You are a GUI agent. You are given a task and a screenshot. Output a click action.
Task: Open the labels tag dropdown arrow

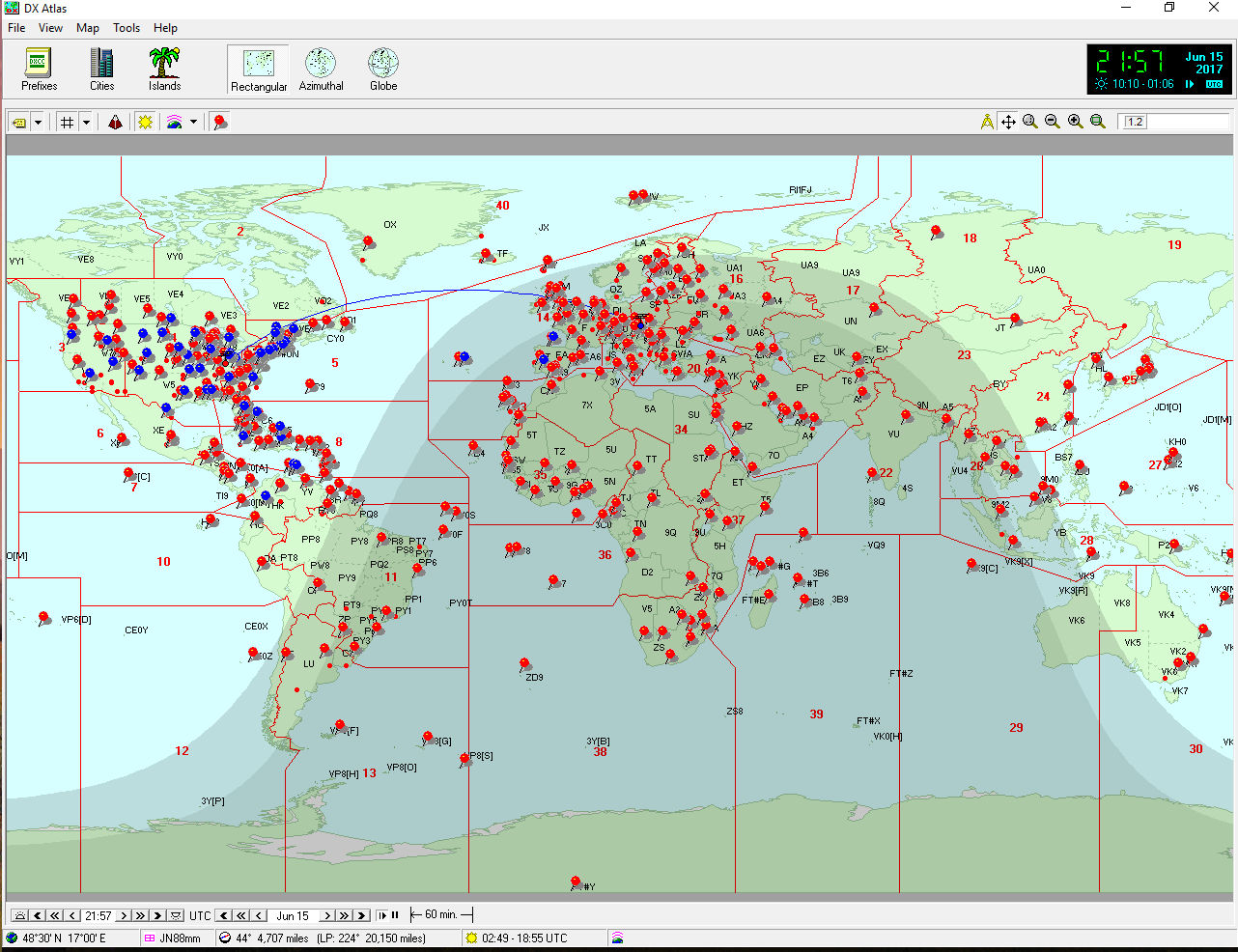[38, 122]
